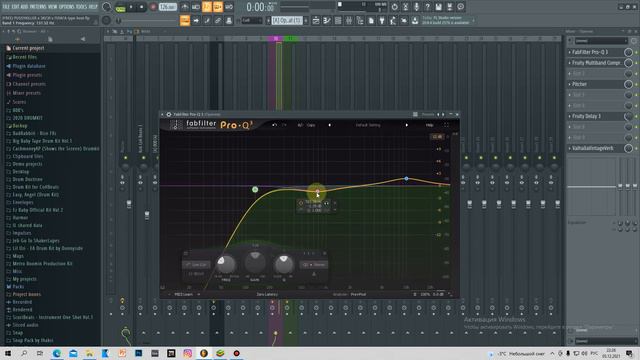Open the ADD menu
640x360 pixels.
pos(24,7)
